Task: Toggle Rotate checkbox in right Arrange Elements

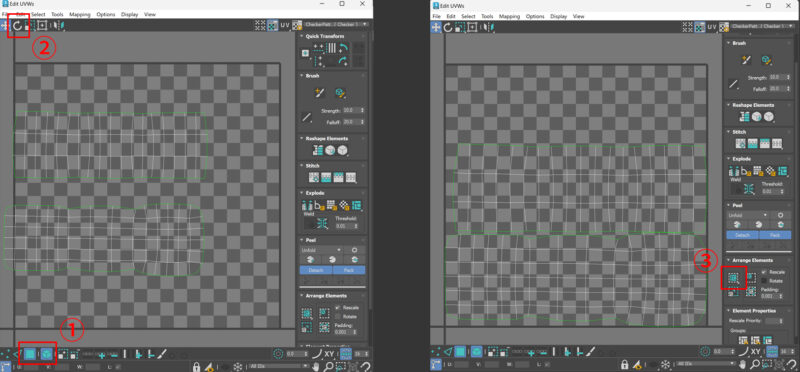Action: point(764,280)
